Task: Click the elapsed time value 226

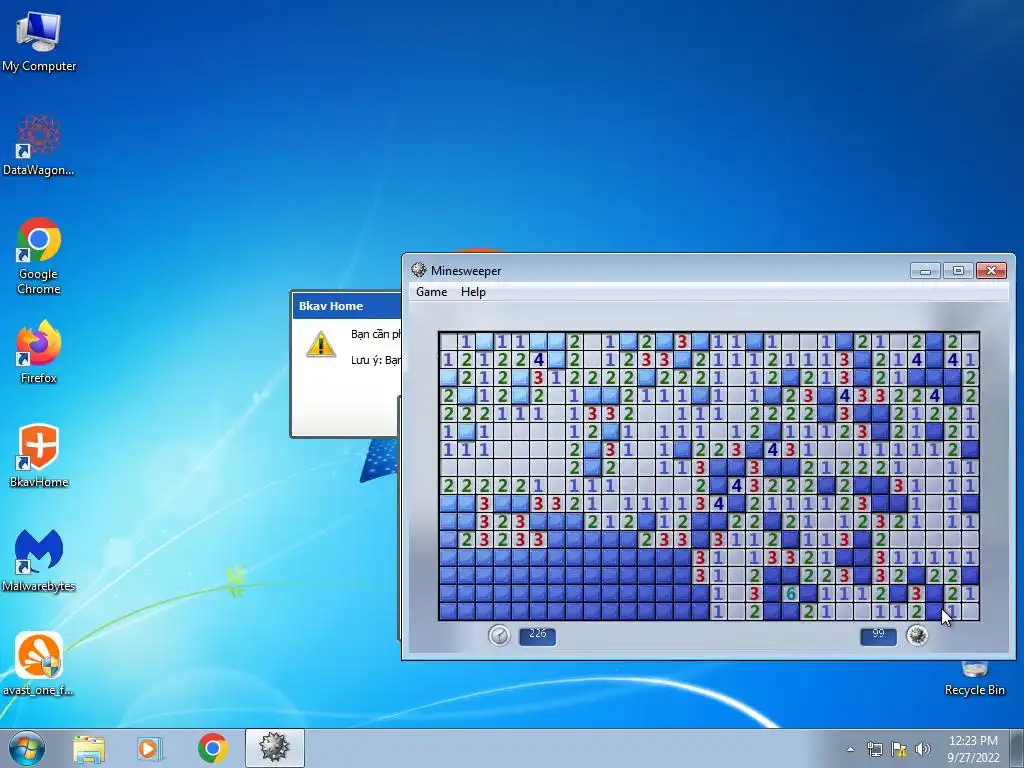Action: tap(537, 635)
